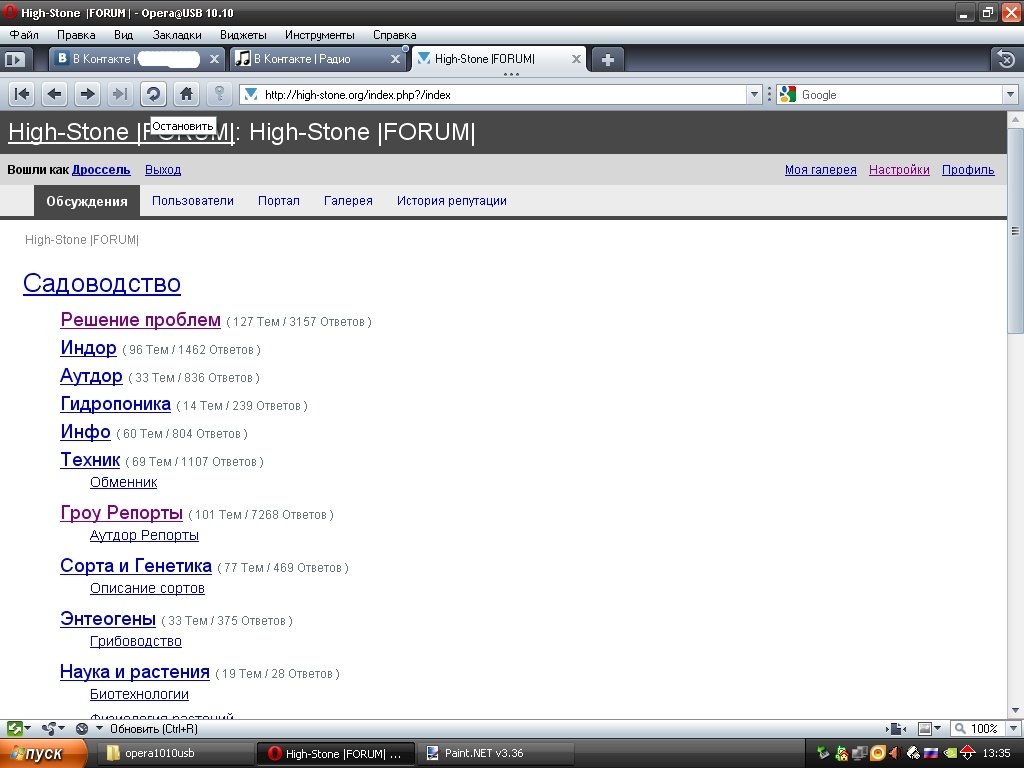Toggle fit-to-width page icon

(x=897, y=728)
